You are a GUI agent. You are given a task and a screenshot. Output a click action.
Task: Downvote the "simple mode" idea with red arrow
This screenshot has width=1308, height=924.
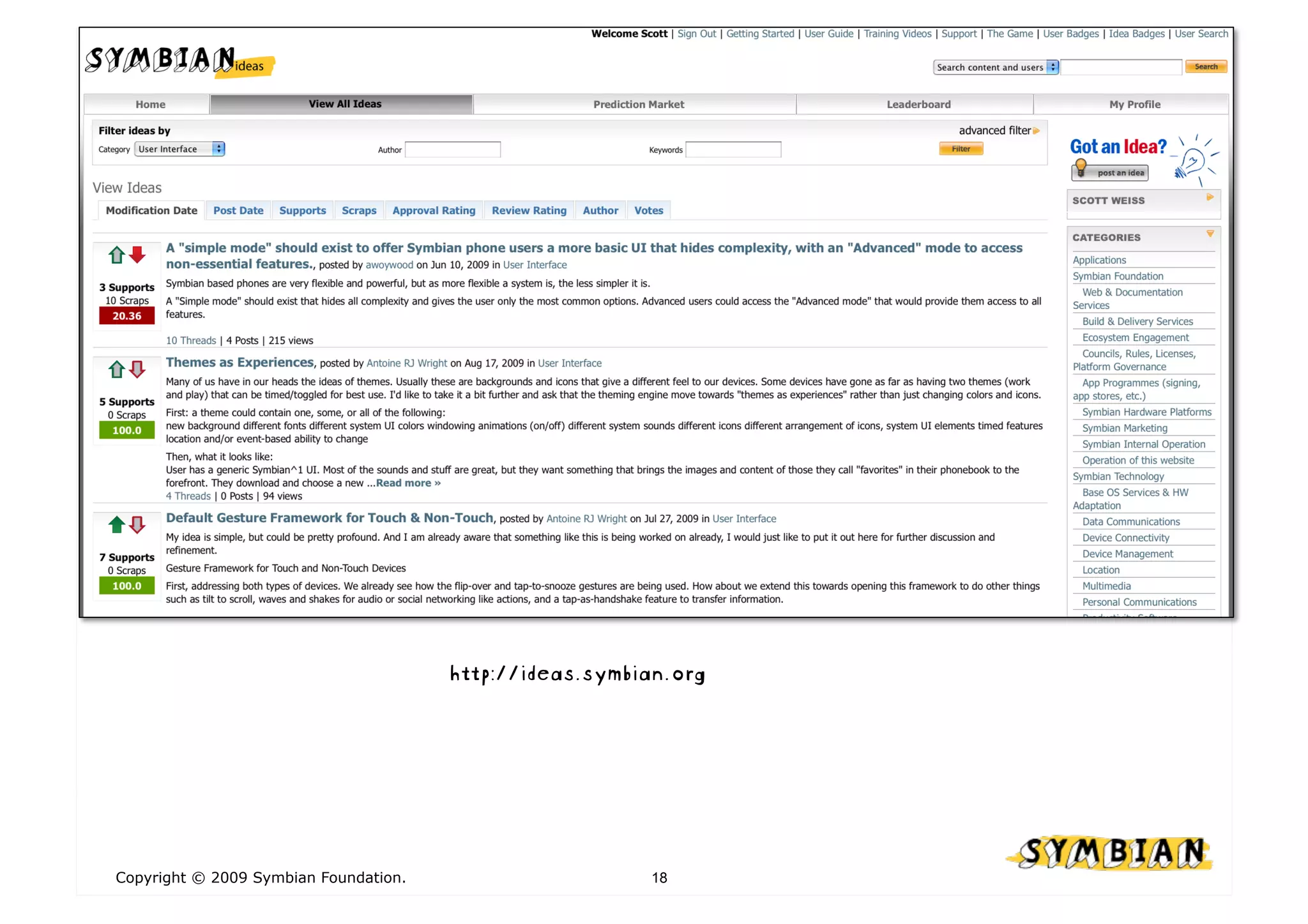point(137,255)
